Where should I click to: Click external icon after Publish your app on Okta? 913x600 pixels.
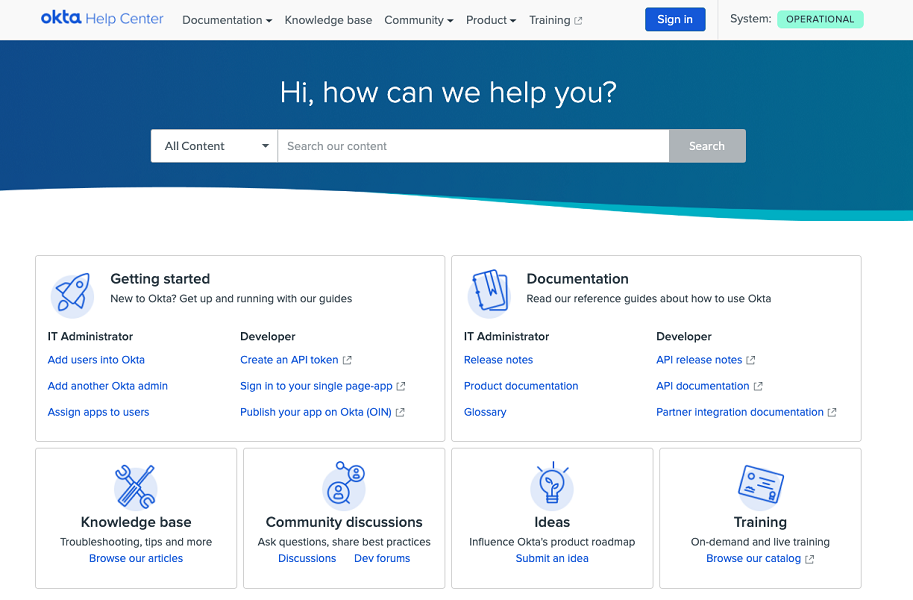coord(400,412)
